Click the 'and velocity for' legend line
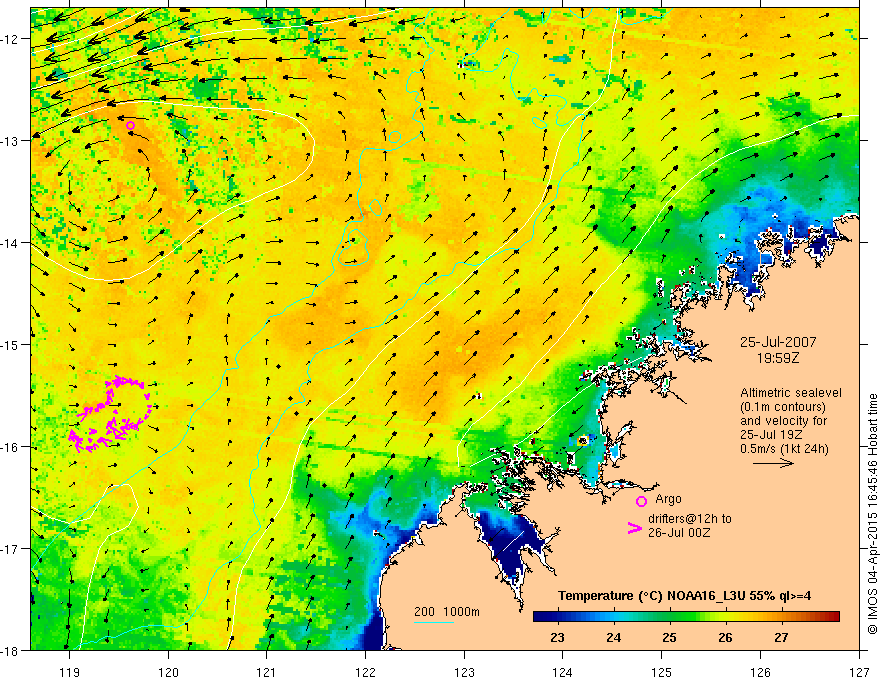Screen dimensions: 880x680 click(783, 420)
